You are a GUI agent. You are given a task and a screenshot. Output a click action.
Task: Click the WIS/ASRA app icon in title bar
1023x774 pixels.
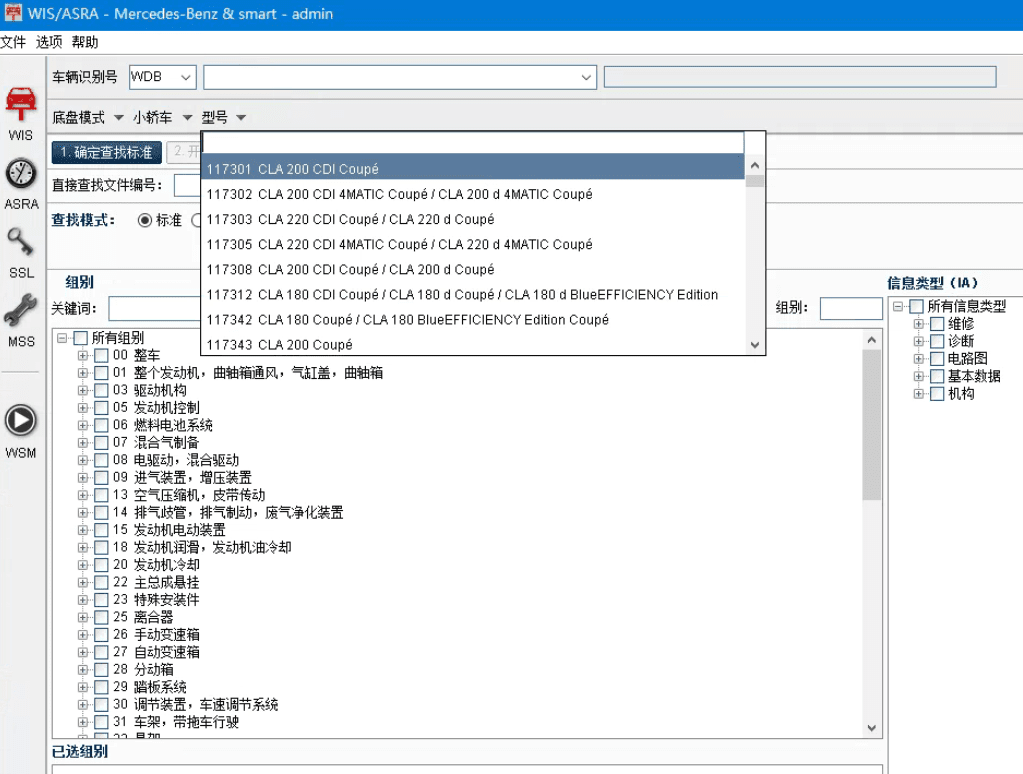pyautogui.click(x=14, y=14)
